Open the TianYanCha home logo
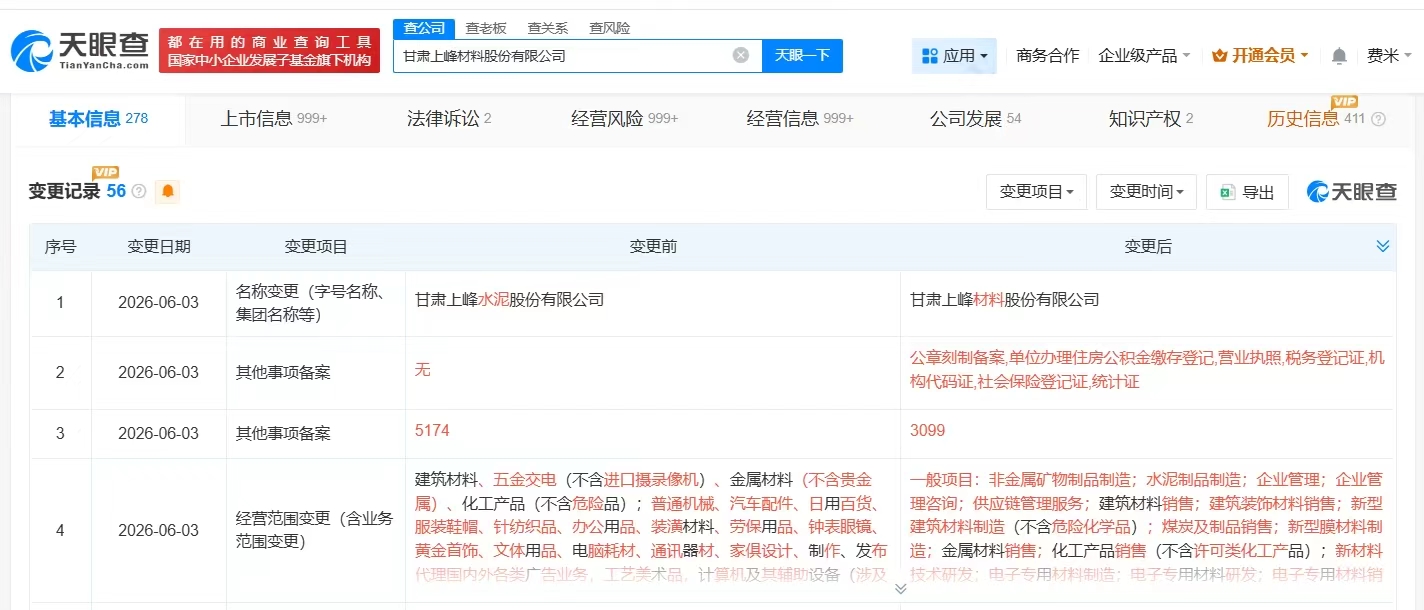Screen dimensions: 1424x610 pyautogui.click(x=80, y=50)
